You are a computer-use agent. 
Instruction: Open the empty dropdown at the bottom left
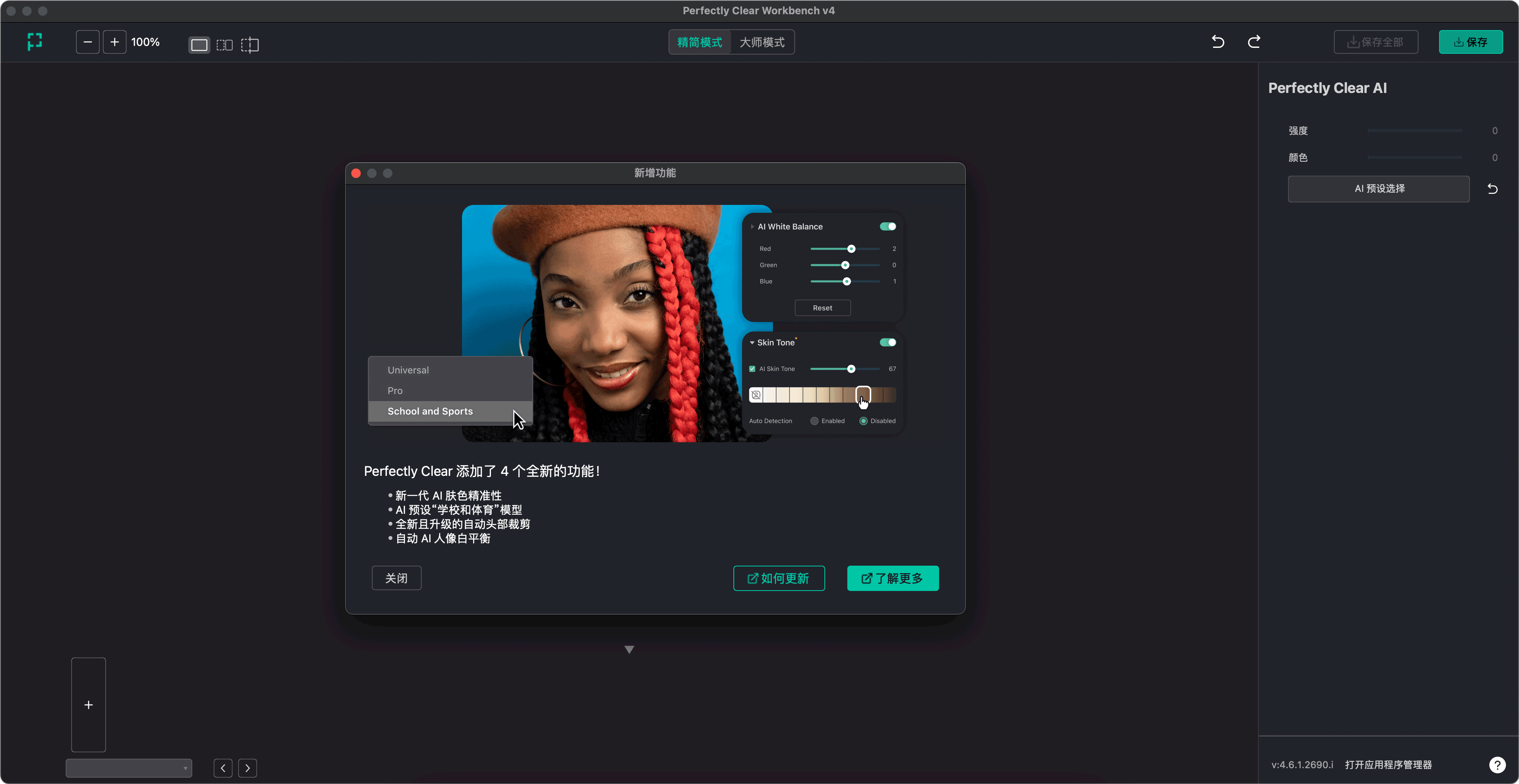tap(129, 767)
